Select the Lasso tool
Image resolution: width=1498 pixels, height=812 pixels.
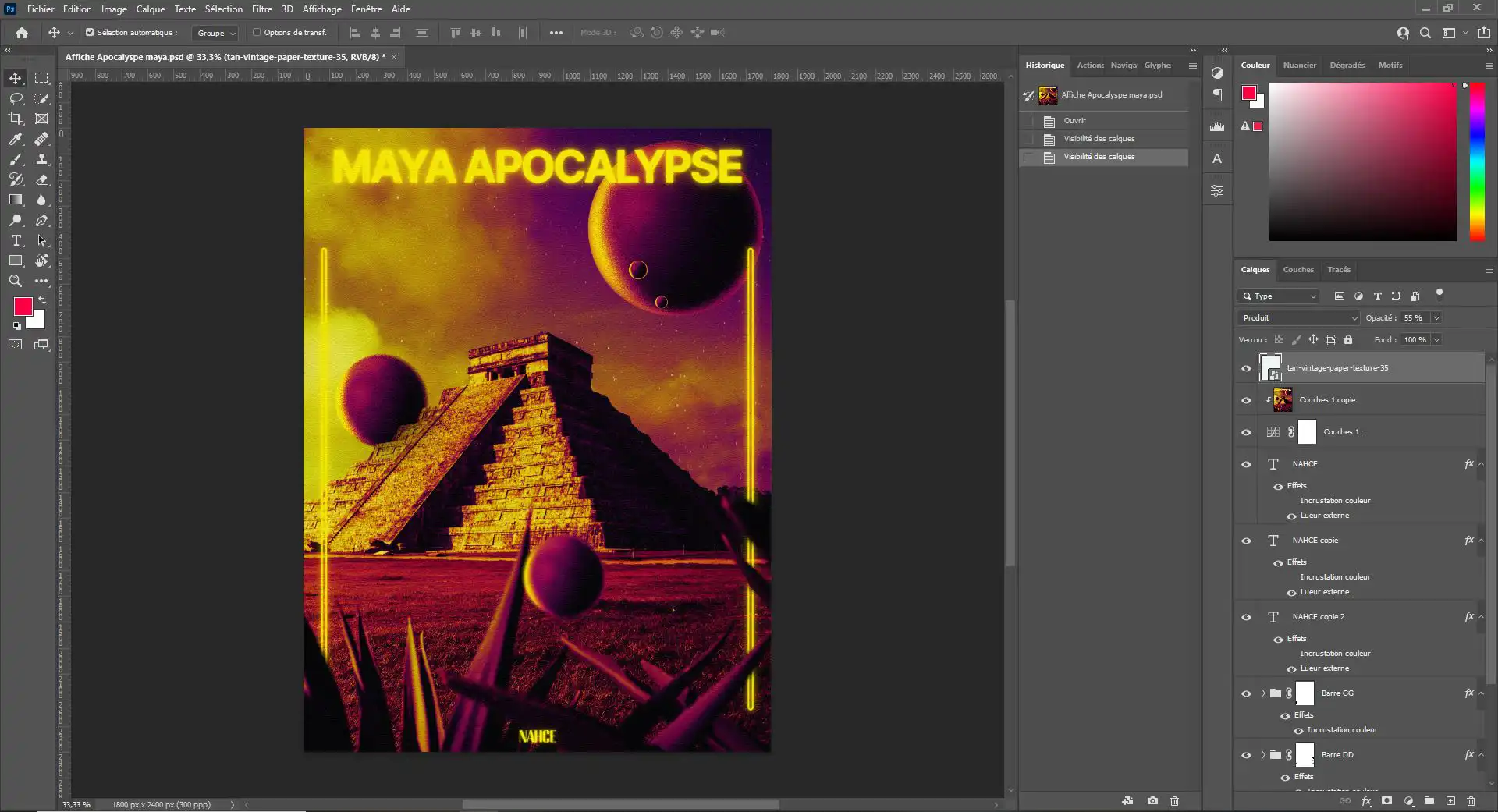pos(16,98)
